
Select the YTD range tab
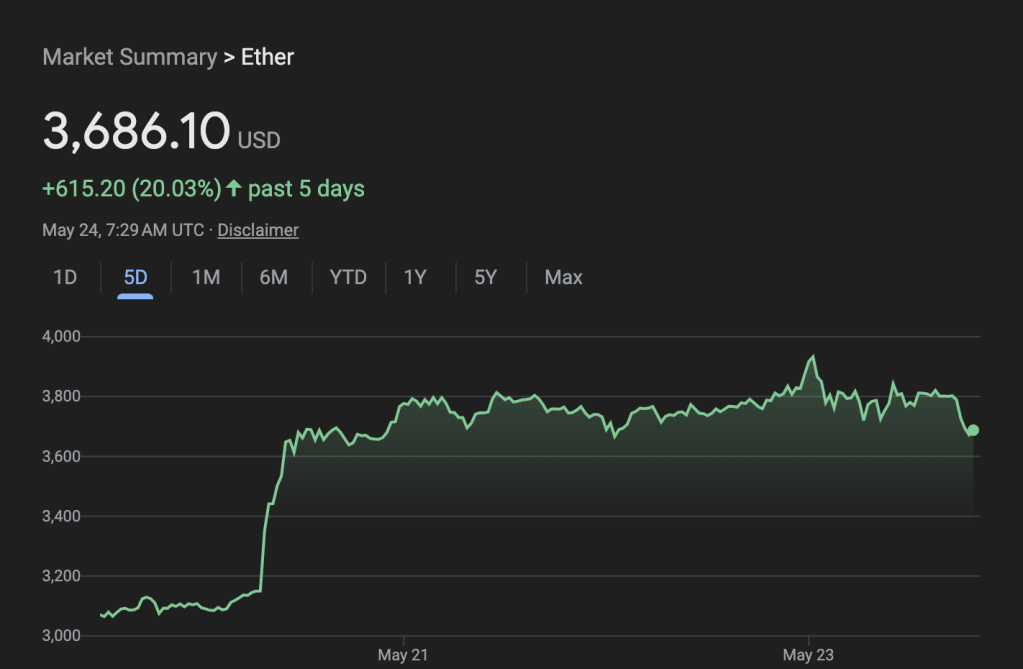pyautogui.click(x=348, y=277)
